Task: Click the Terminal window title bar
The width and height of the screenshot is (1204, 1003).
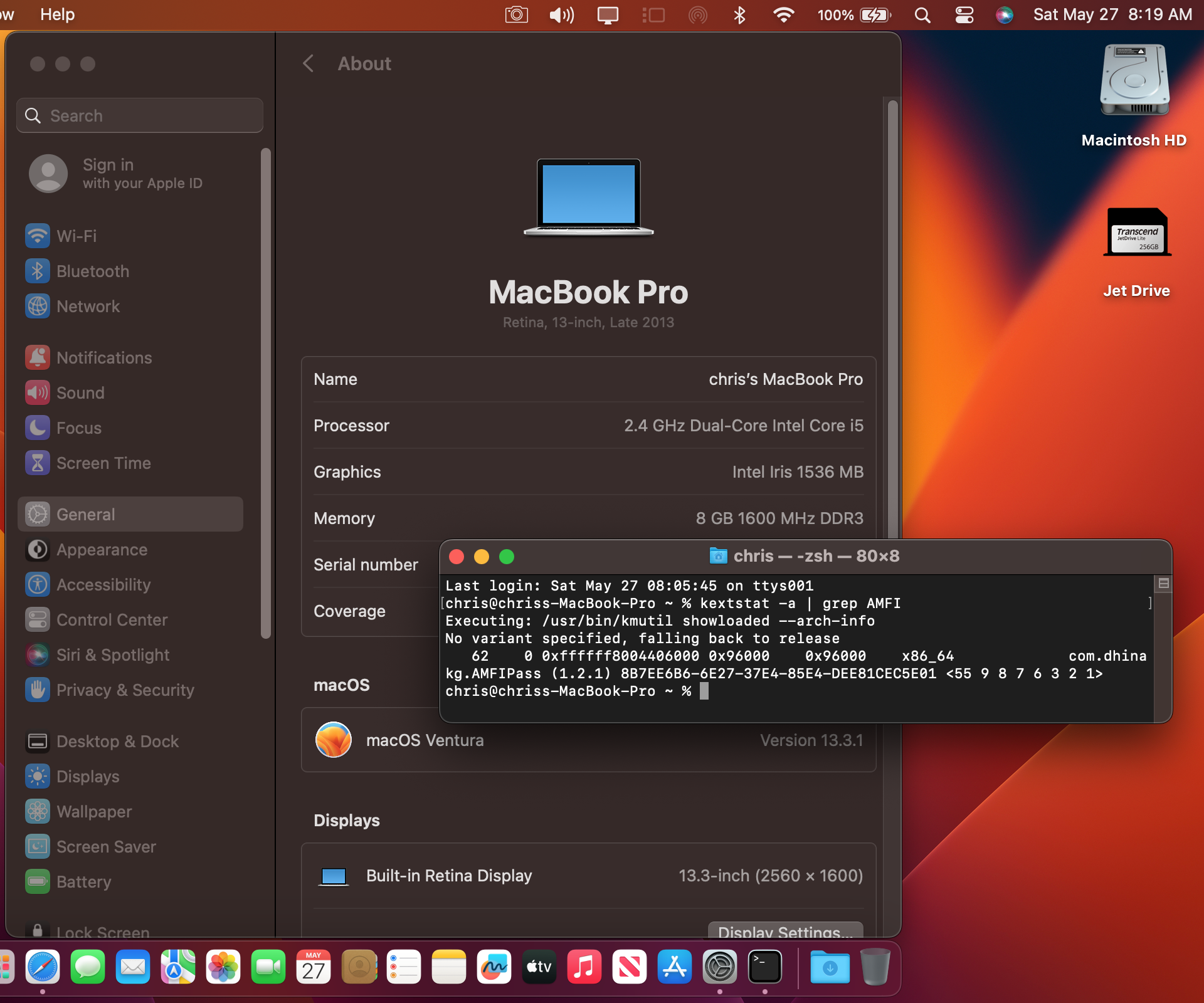Action: pos(806,557)
